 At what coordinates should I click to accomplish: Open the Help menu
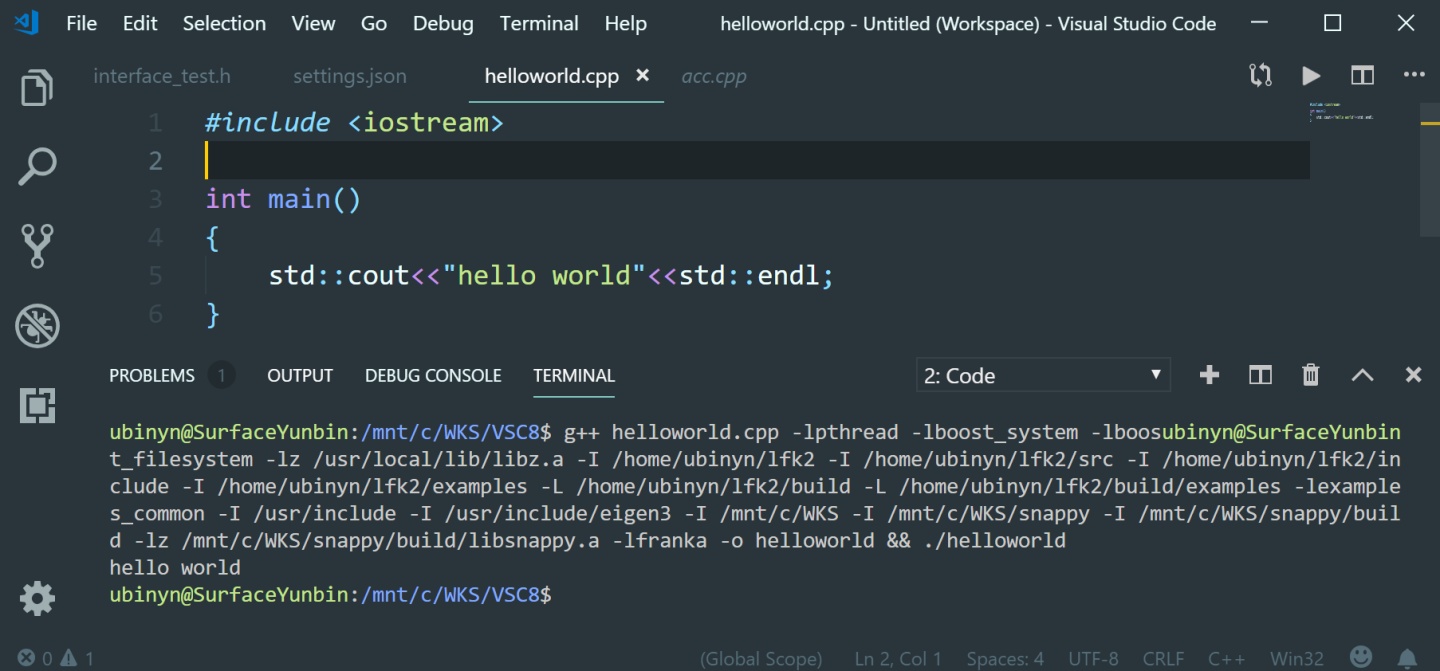click(x=626, y=23)
